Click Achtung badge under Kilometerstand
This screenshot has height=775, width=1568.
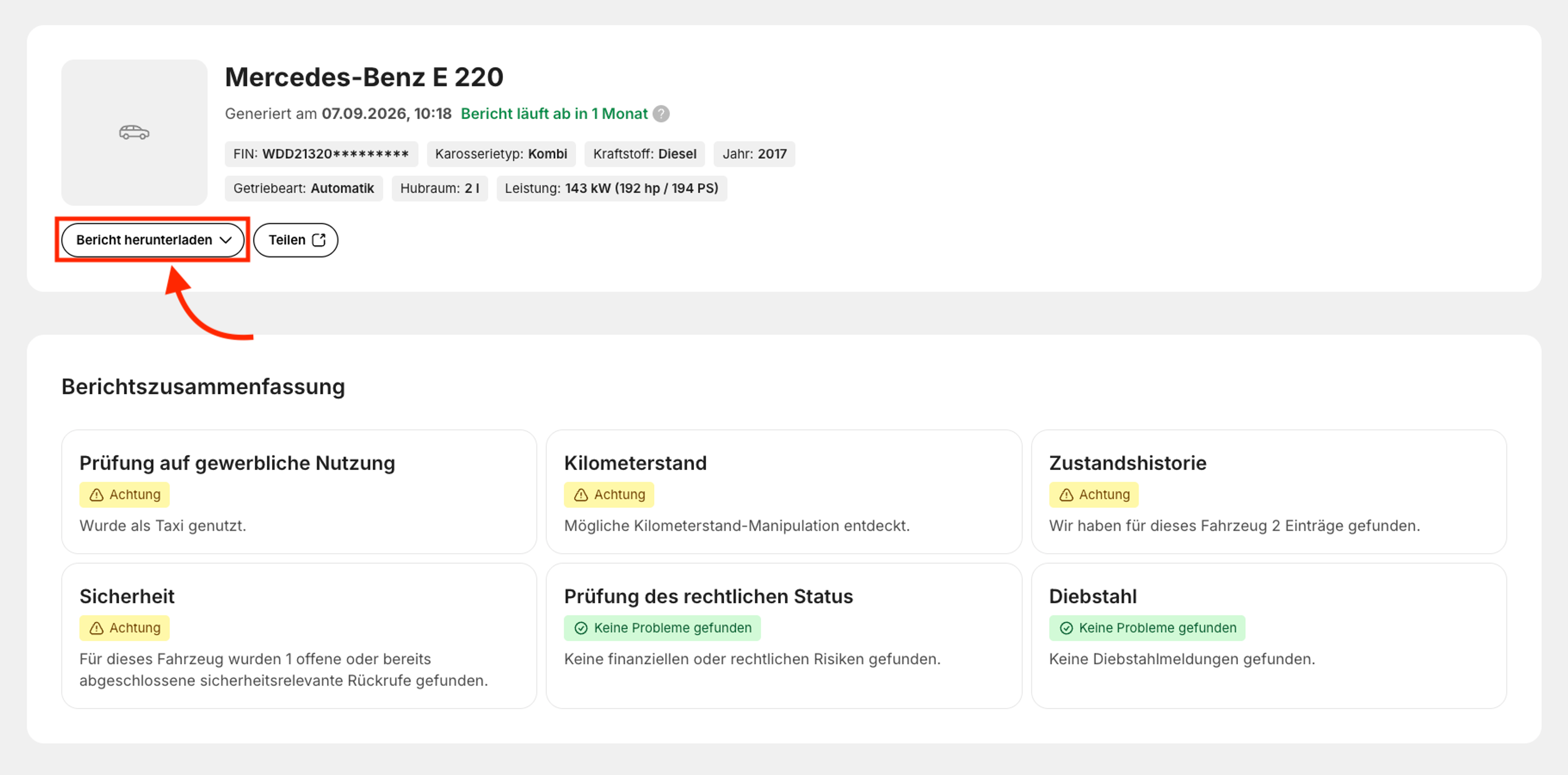pos(609,495)
